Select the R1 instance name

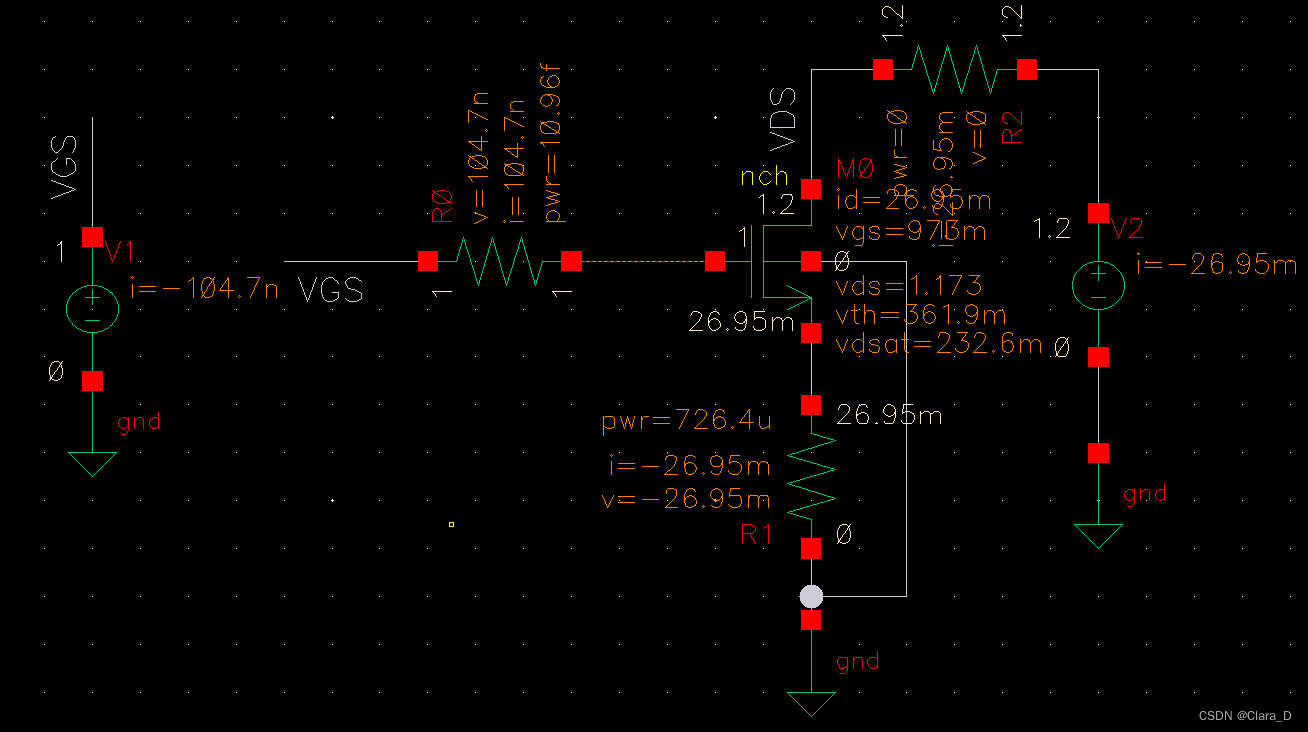pyautogui.click(x=756, y=535)
